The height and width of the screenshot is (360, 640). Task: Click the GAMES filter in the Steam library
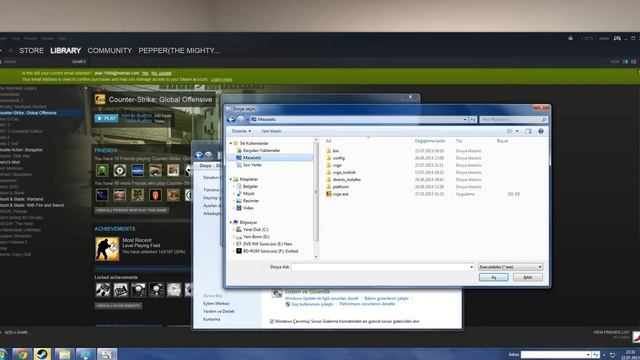point(79,62)
